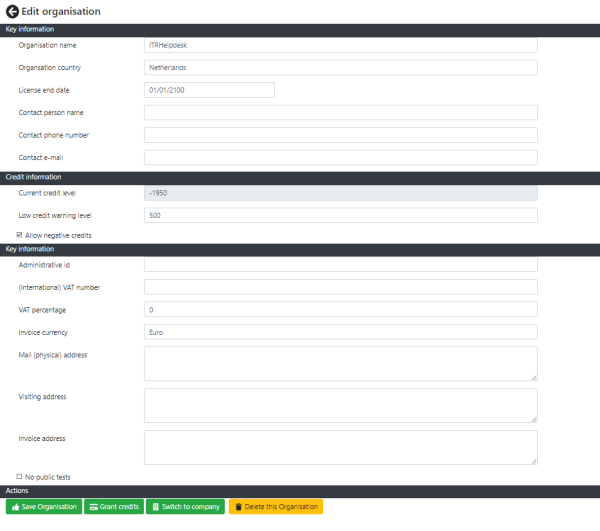600x531 pixels.
Task: Open the Invoice currency field
Action: point(341,332)
